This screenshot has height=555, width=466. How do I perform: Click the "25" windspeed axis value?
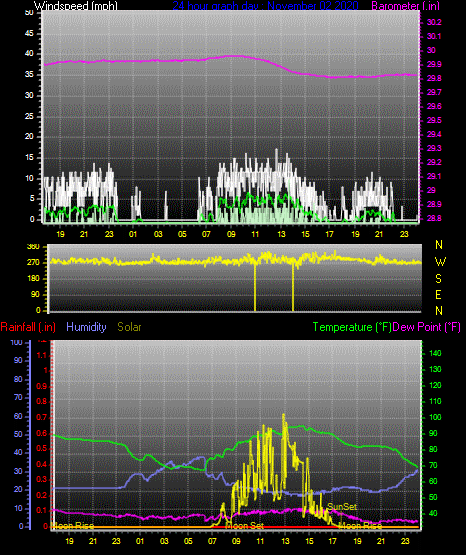pos(29,116)
